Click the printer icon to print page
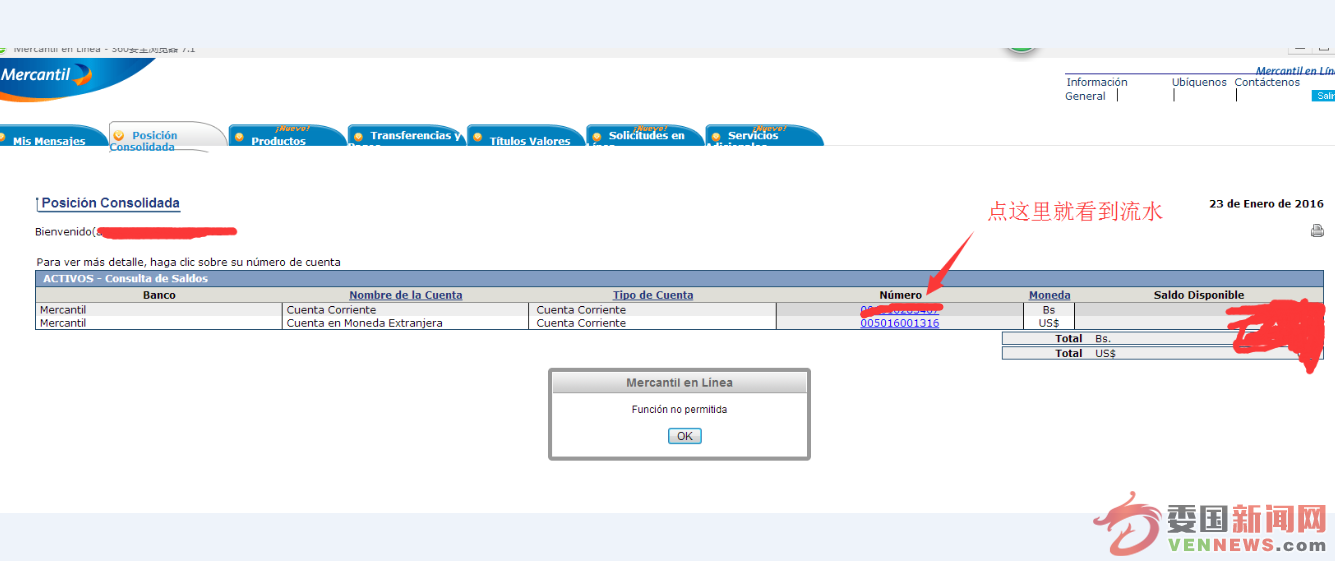 1317,231
